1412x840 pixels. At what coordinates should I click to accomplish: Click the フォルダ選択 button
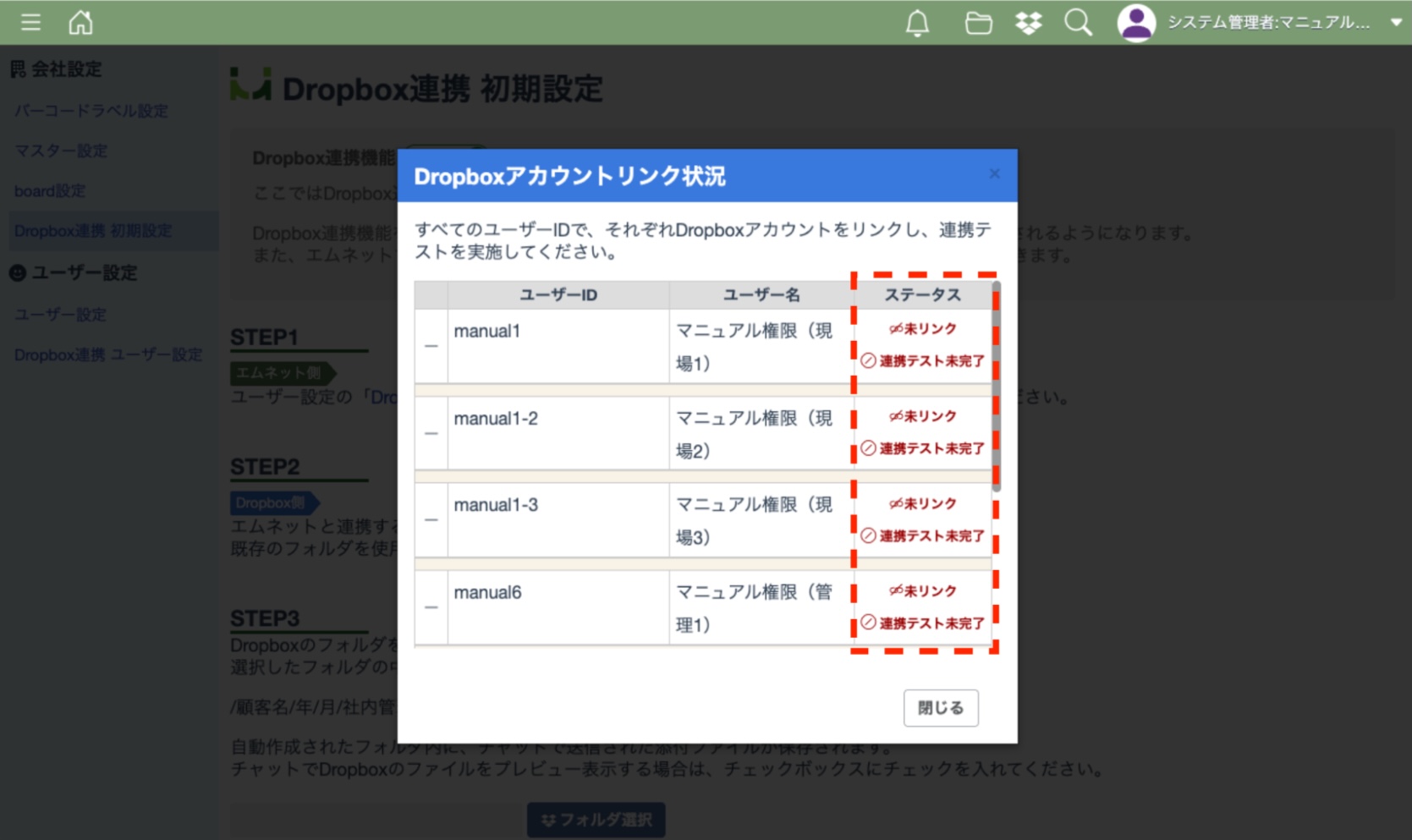(596, 820)
